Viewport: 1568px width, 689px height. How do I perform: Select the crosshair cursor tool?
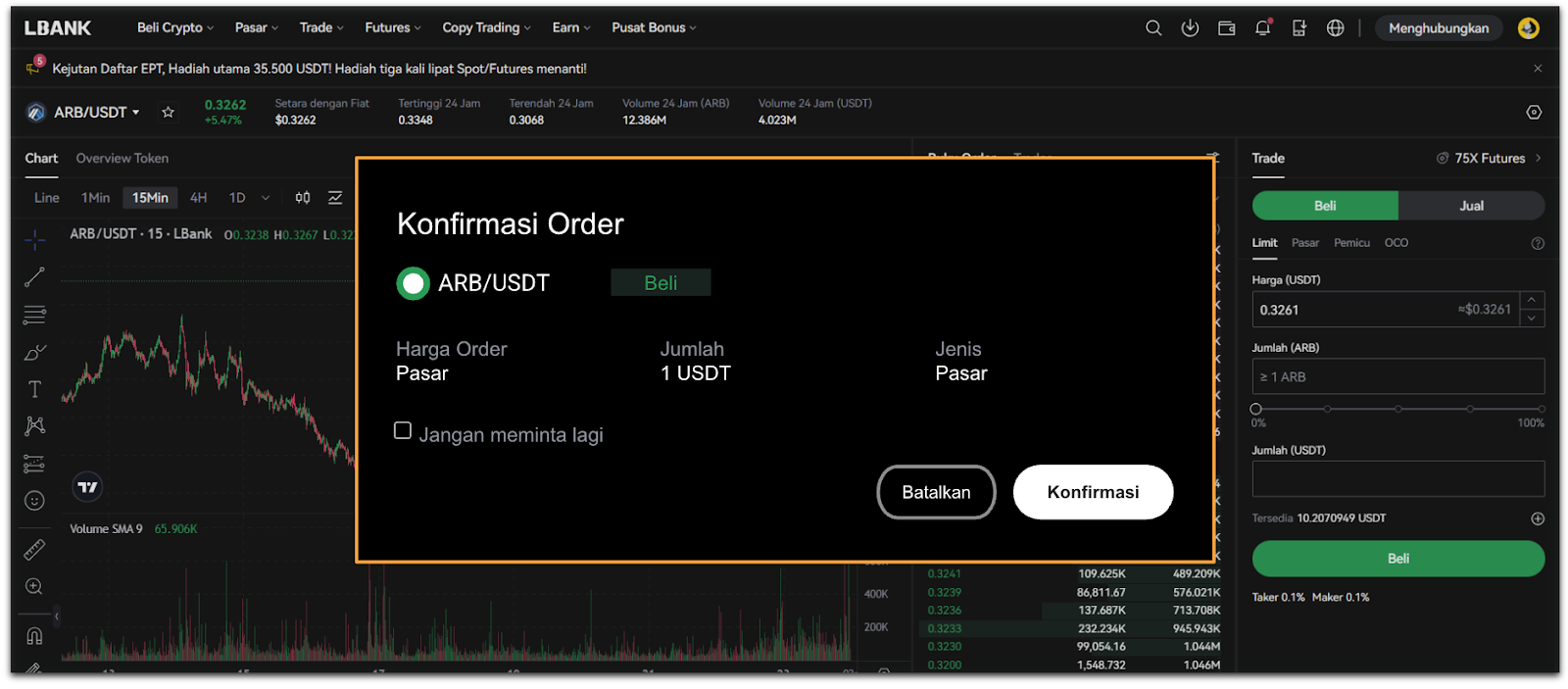pyautogui.click(x=34, y=240)
